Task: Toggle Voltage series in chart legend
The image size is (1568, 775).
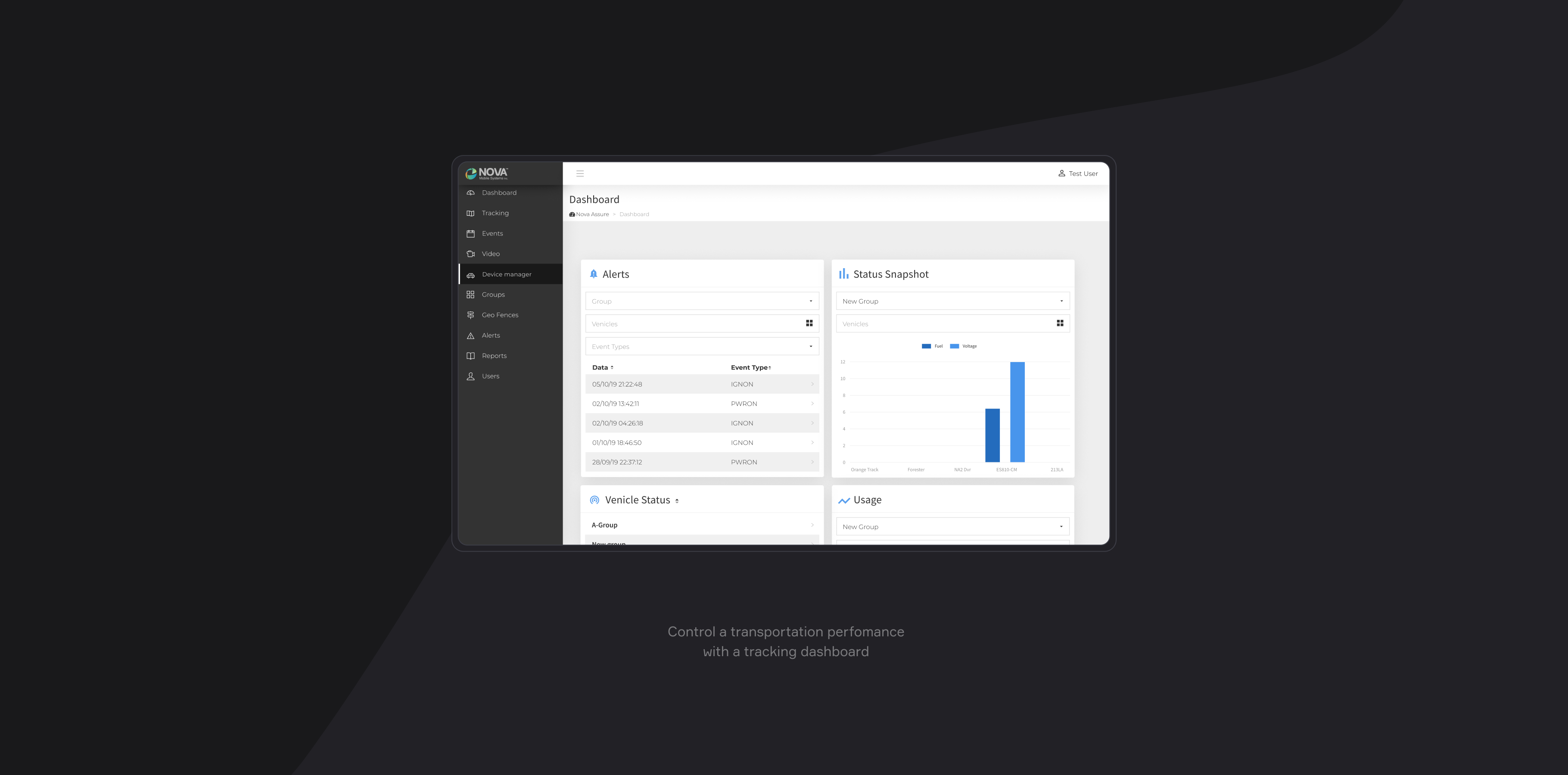Action: coord(962,346)
